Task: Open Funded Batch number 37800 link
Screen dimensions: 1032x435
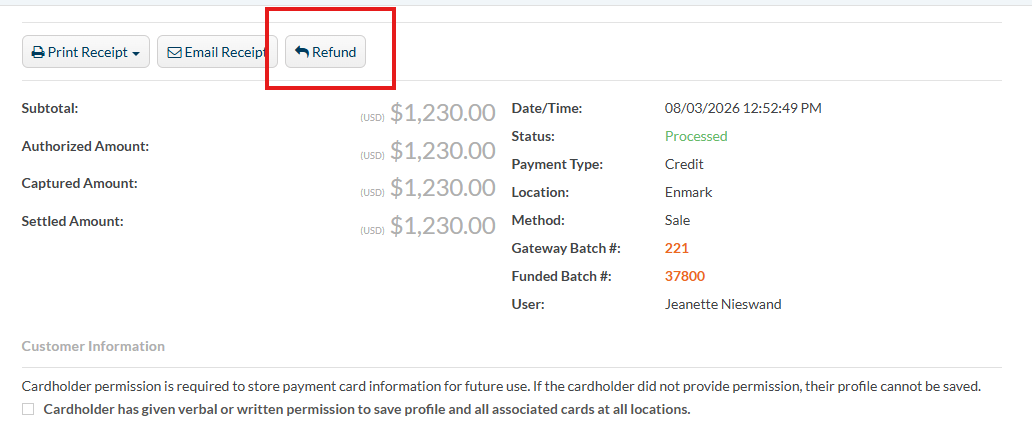Action: (684, 276)
